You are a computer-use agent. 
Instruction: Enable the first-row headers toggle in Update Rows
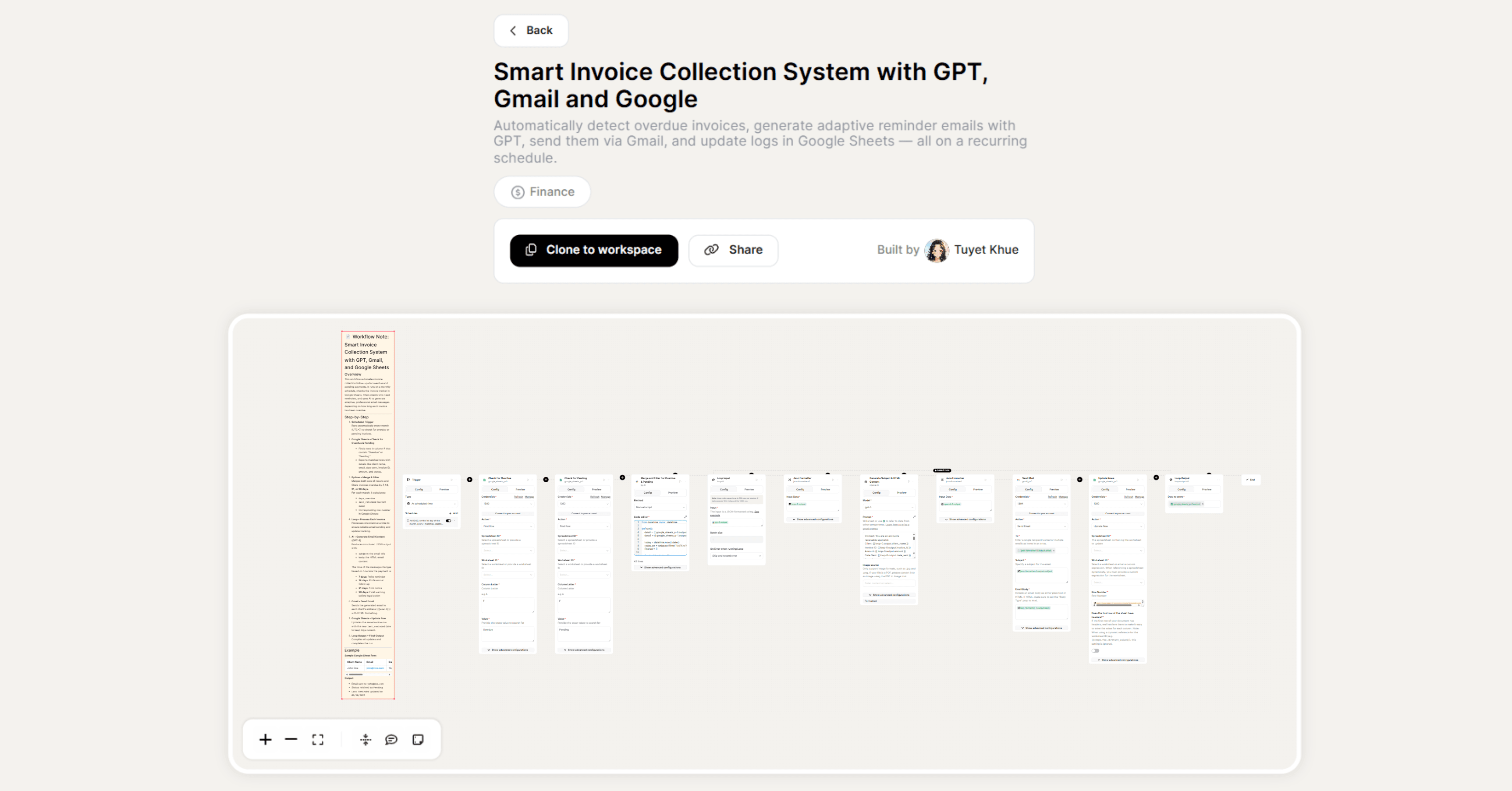1096,651
